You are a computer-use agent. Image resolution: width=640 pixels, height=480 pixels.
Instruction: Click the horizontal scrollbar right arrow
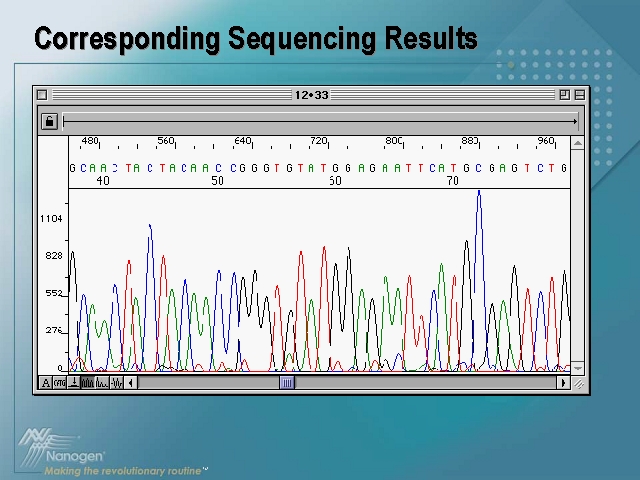point(563,382)
